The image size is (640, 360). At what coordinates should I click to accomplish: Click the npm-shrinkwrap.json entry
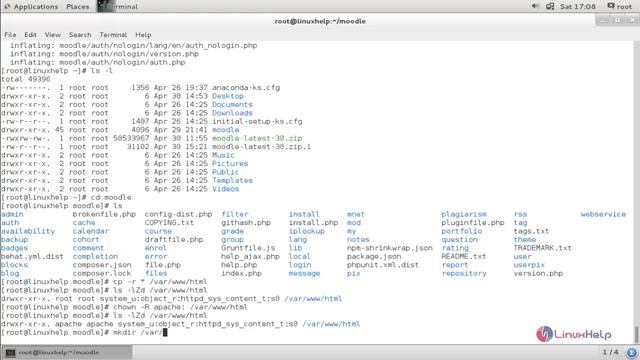(389, 248)
